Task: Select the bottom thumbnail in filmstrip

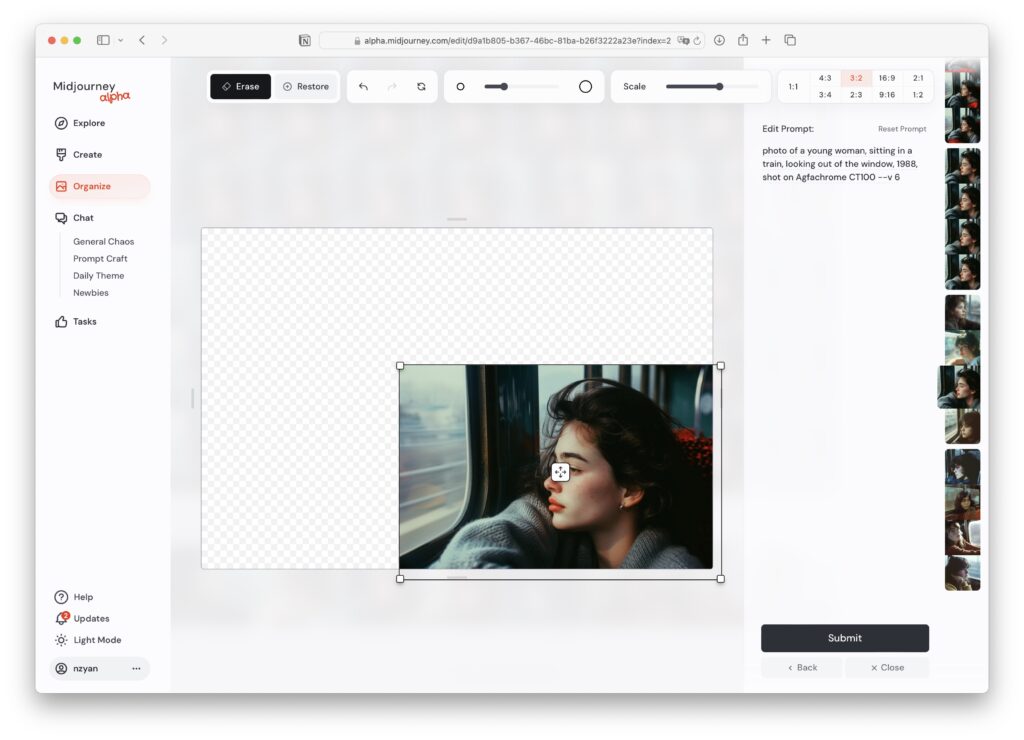Action: pos(963,573)
